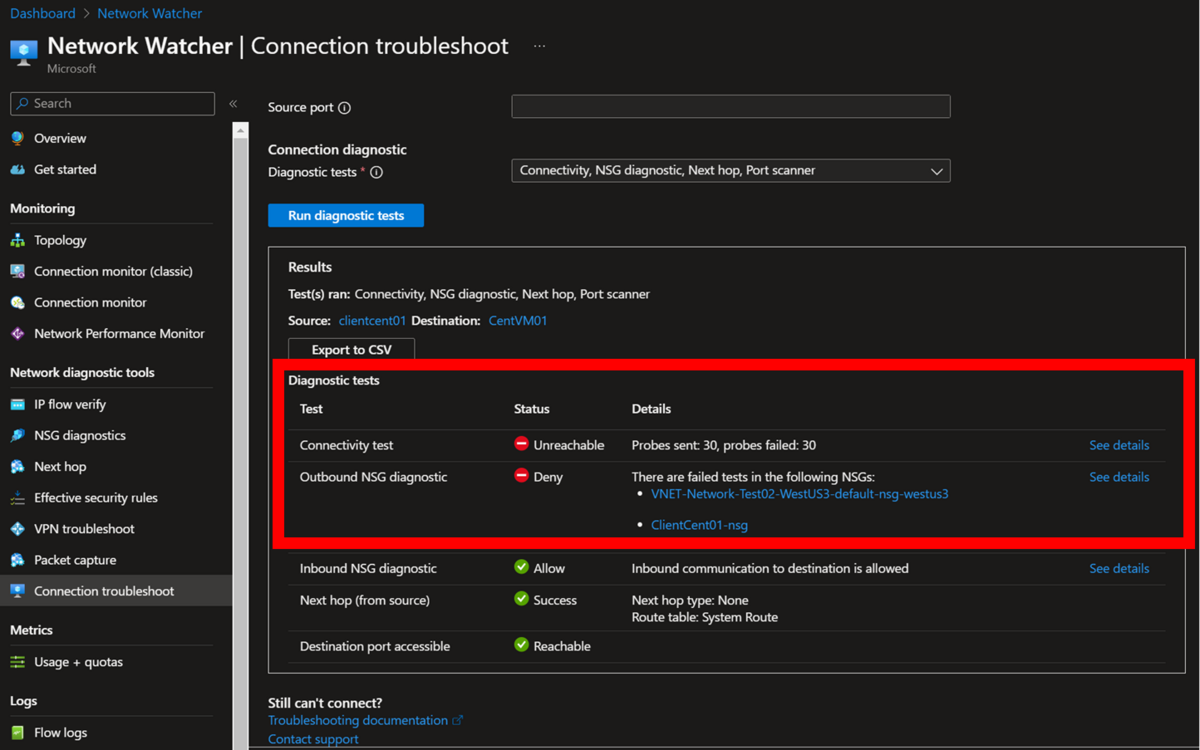Click the Get started cloud icon

17,169
